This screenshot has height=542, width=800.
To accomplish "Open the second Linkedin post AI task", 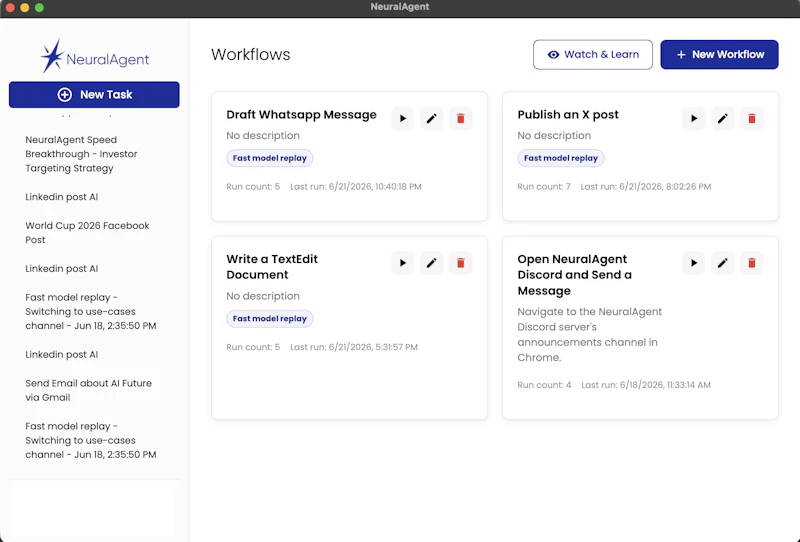I will [x=62, y=268].
